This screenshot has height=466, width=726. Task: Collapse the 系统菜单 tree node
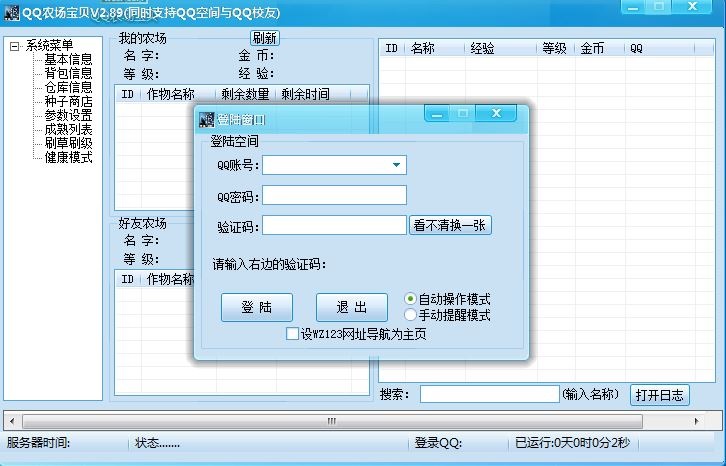coord(14,45)
